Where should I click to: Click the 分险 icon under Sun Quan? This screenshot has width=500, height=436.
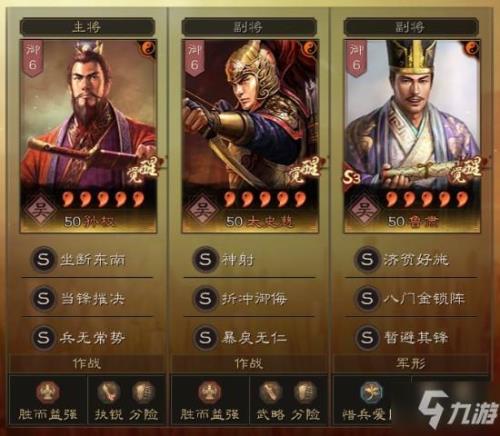[x=143, y=392]
